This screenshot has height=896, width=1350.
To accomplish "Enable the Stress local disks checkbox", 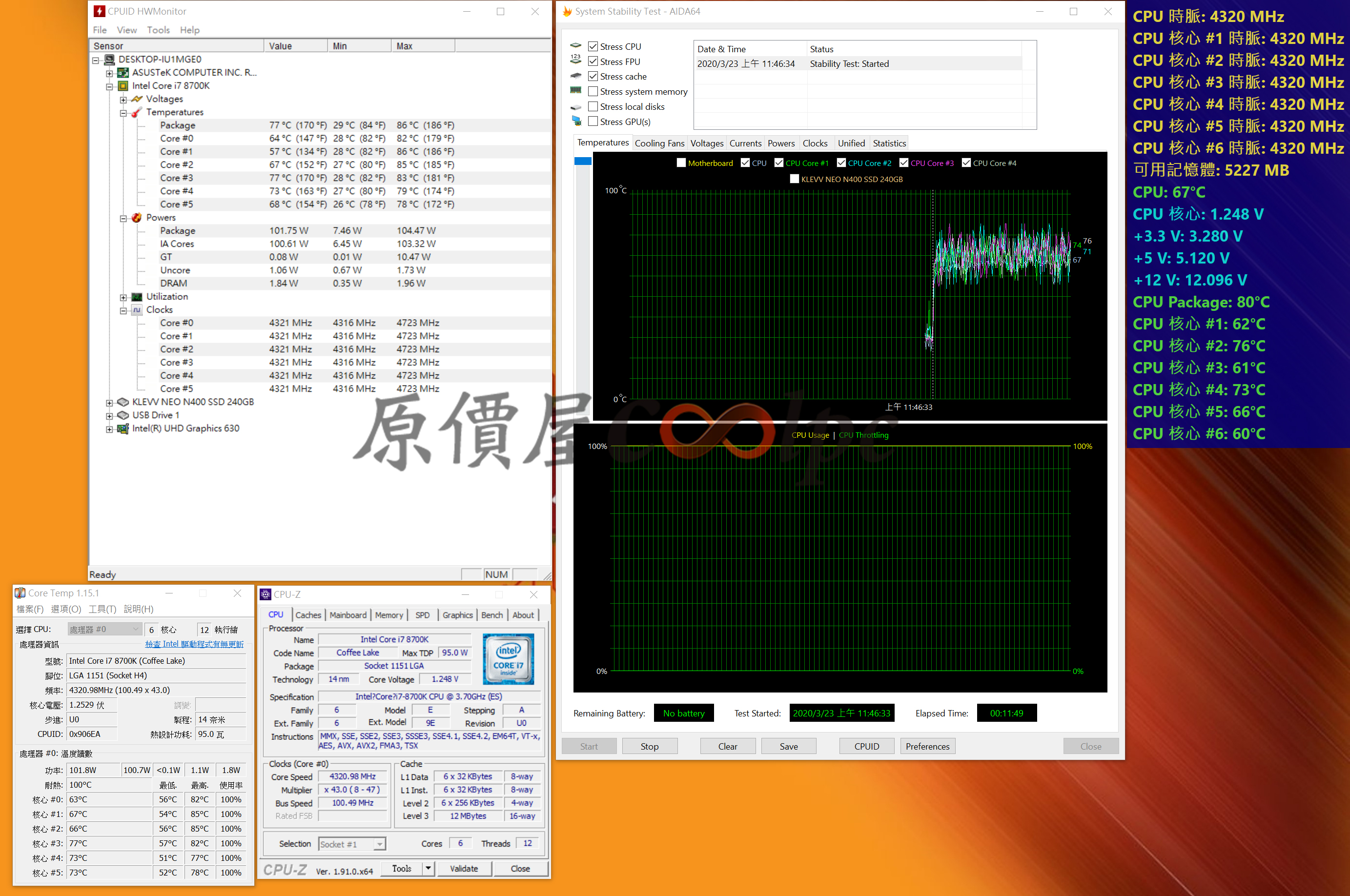I will (x=593, y=106).
